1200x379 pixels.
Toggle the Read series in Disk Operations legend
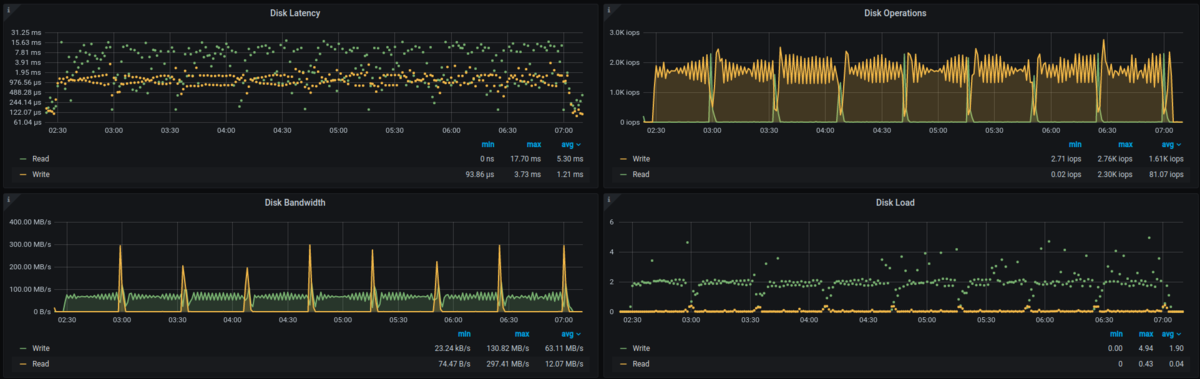641,174
